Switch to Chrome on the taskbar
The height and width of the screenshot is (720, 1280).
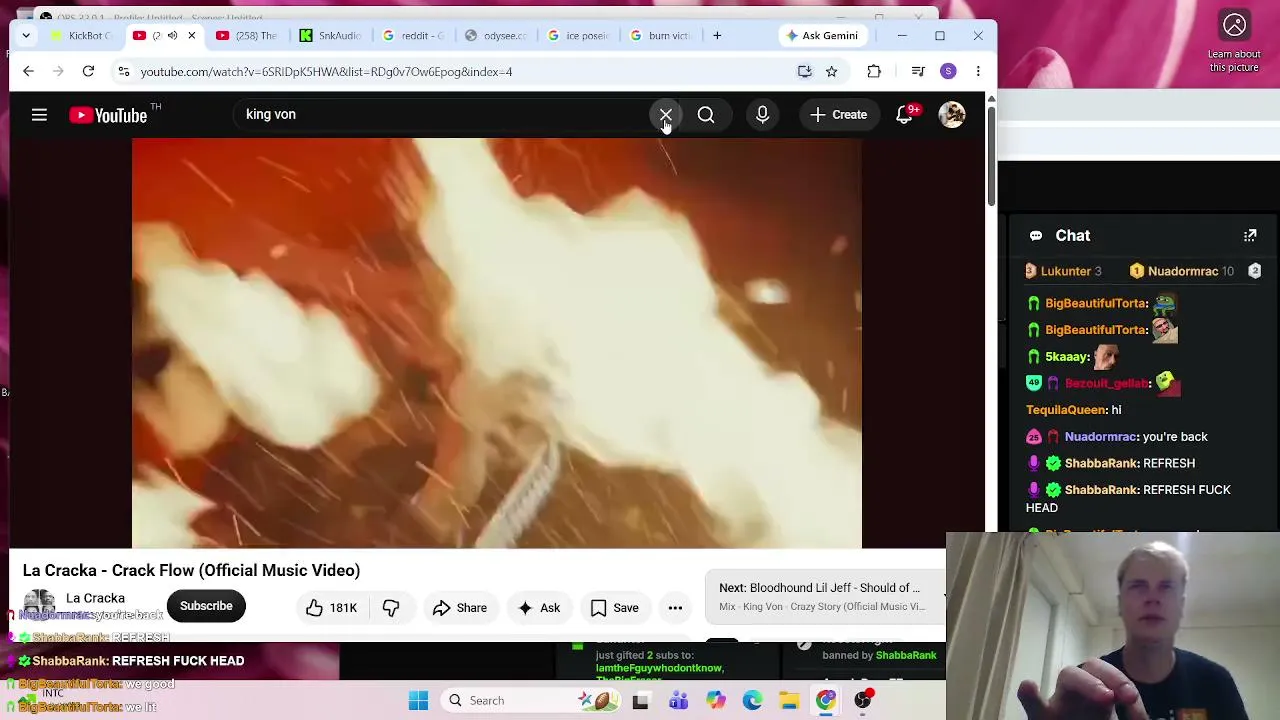tap(826, 700)
